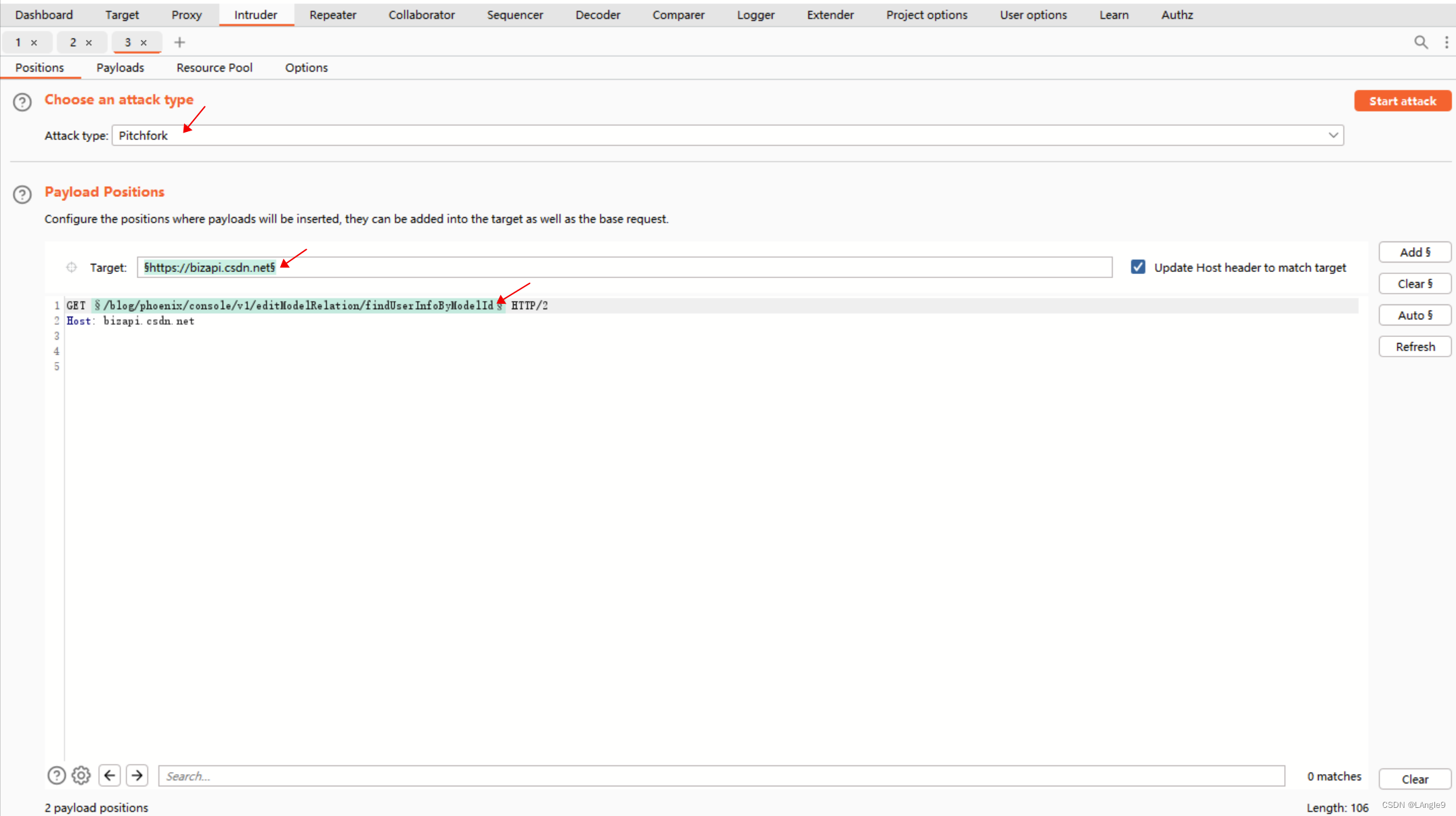Click into the Search text field

(x=721, y=776)
